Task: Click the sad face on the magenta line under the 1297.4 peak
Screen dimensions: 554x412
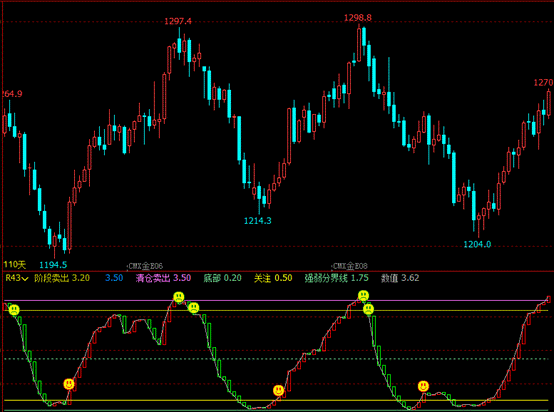Action: (x=179, y=297)
